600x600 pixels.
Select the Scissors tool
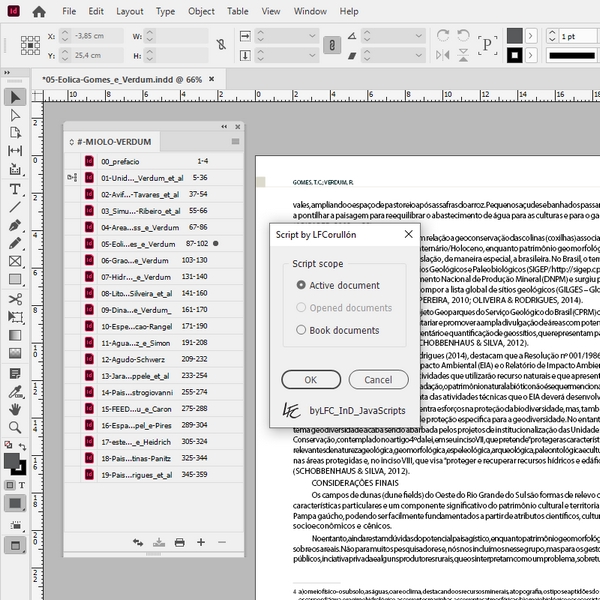(15, 299)
